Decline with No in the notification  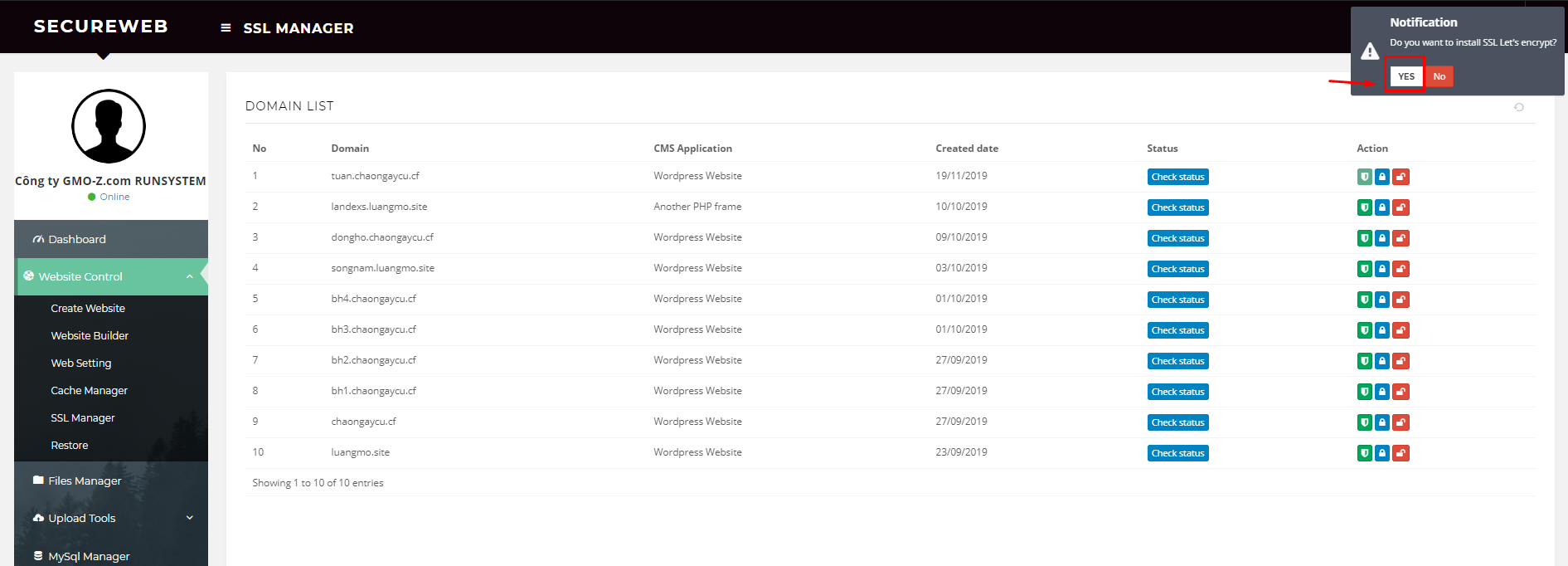click(1439, 76)
